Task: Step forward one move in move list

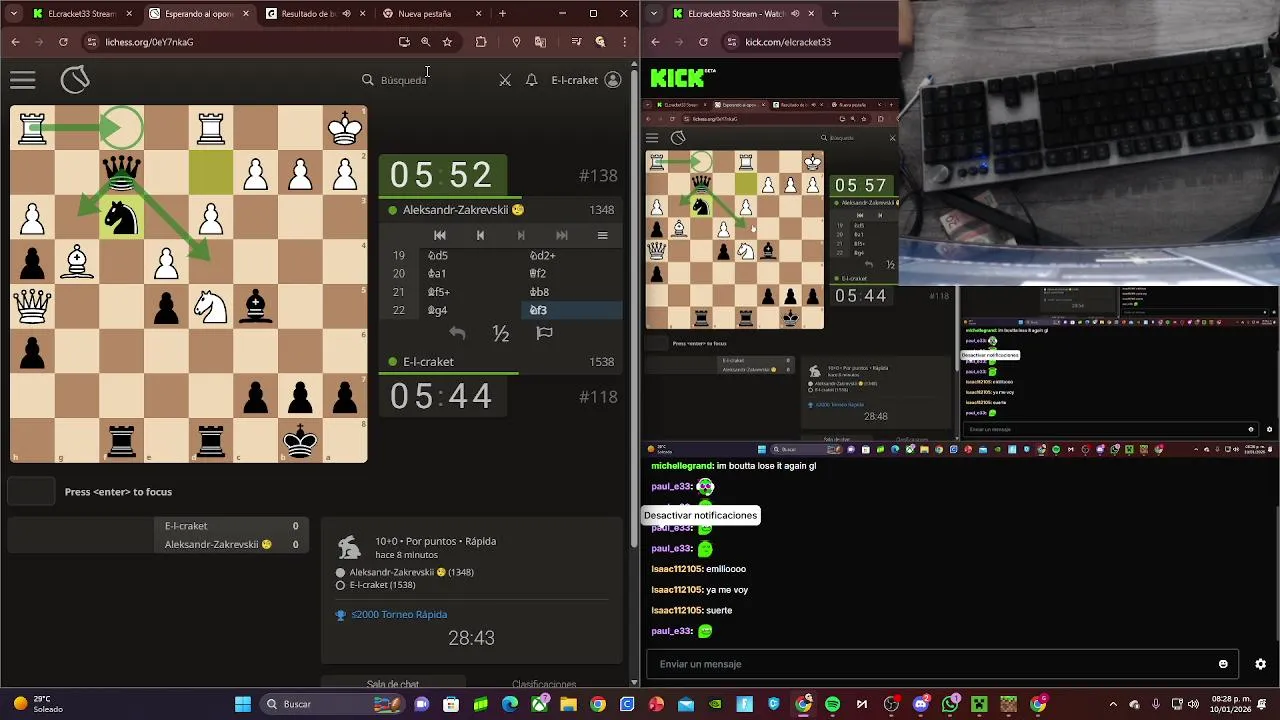Action: pyautogui.click(x=520, y=235)
